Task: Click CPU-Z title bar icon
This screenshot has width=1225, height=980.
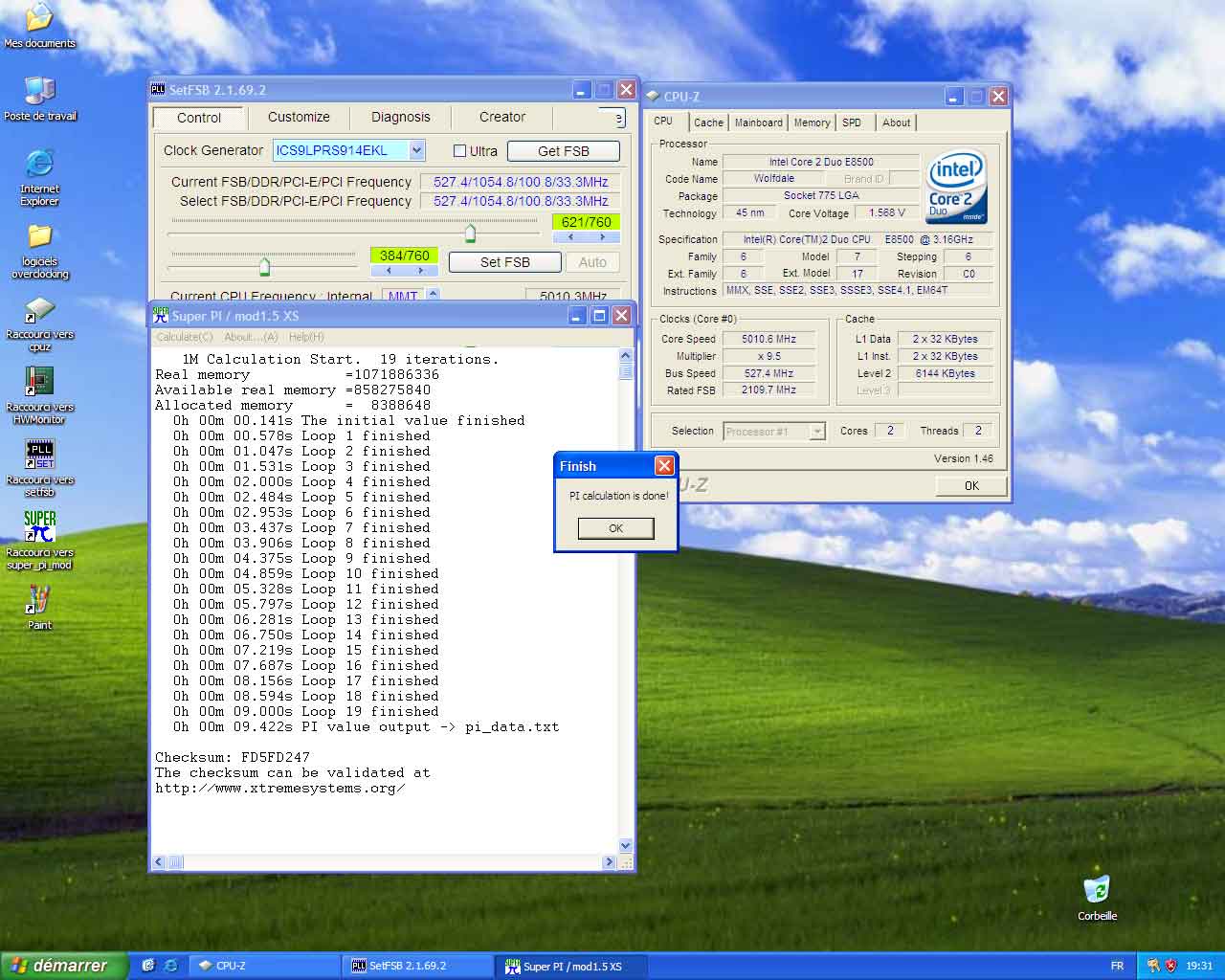Action: point(653,96)
